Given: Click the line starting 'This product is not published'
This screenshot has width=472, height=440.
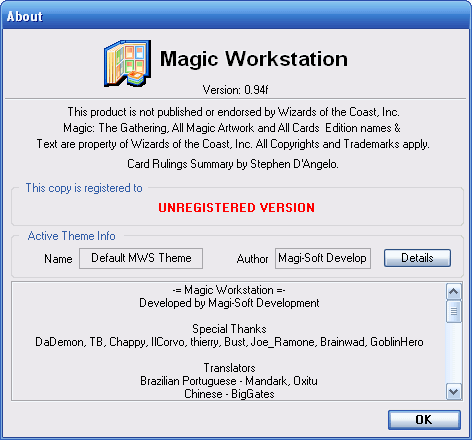Looking at the screenshot, I should (x=233, y=112).
